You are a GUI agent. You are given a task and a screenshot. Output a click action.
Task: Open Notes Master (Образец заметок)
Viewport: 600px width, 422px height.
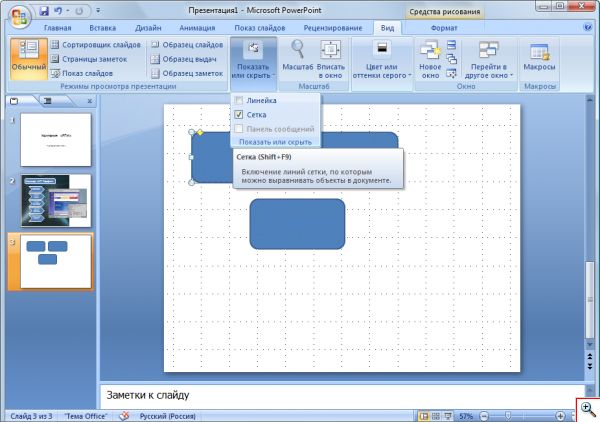(187, 73)
